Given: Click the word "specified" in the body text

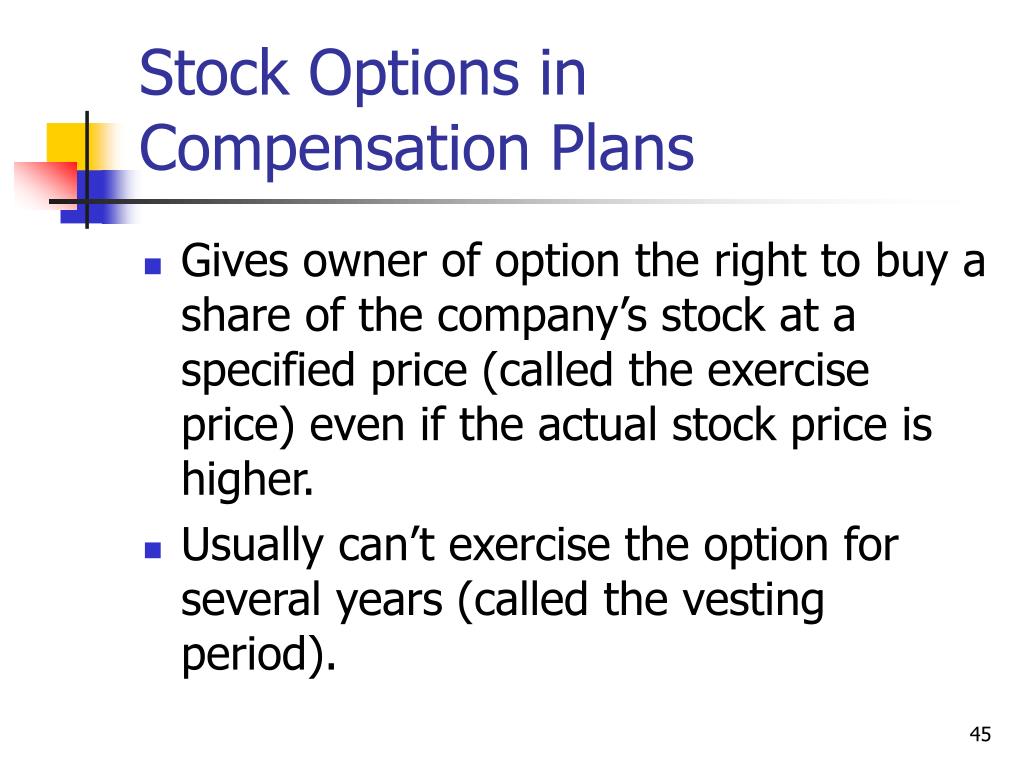Looking at the screenshot, I should (268, 372).
